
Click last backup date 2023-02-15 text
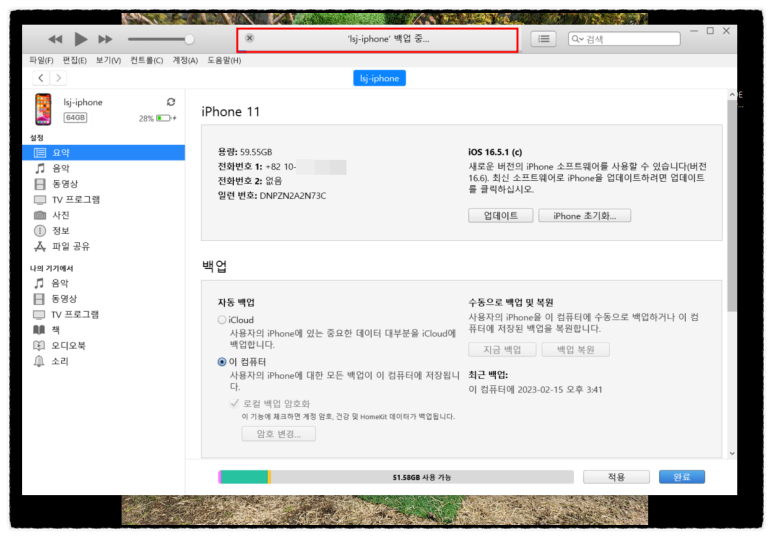point(535,390)
